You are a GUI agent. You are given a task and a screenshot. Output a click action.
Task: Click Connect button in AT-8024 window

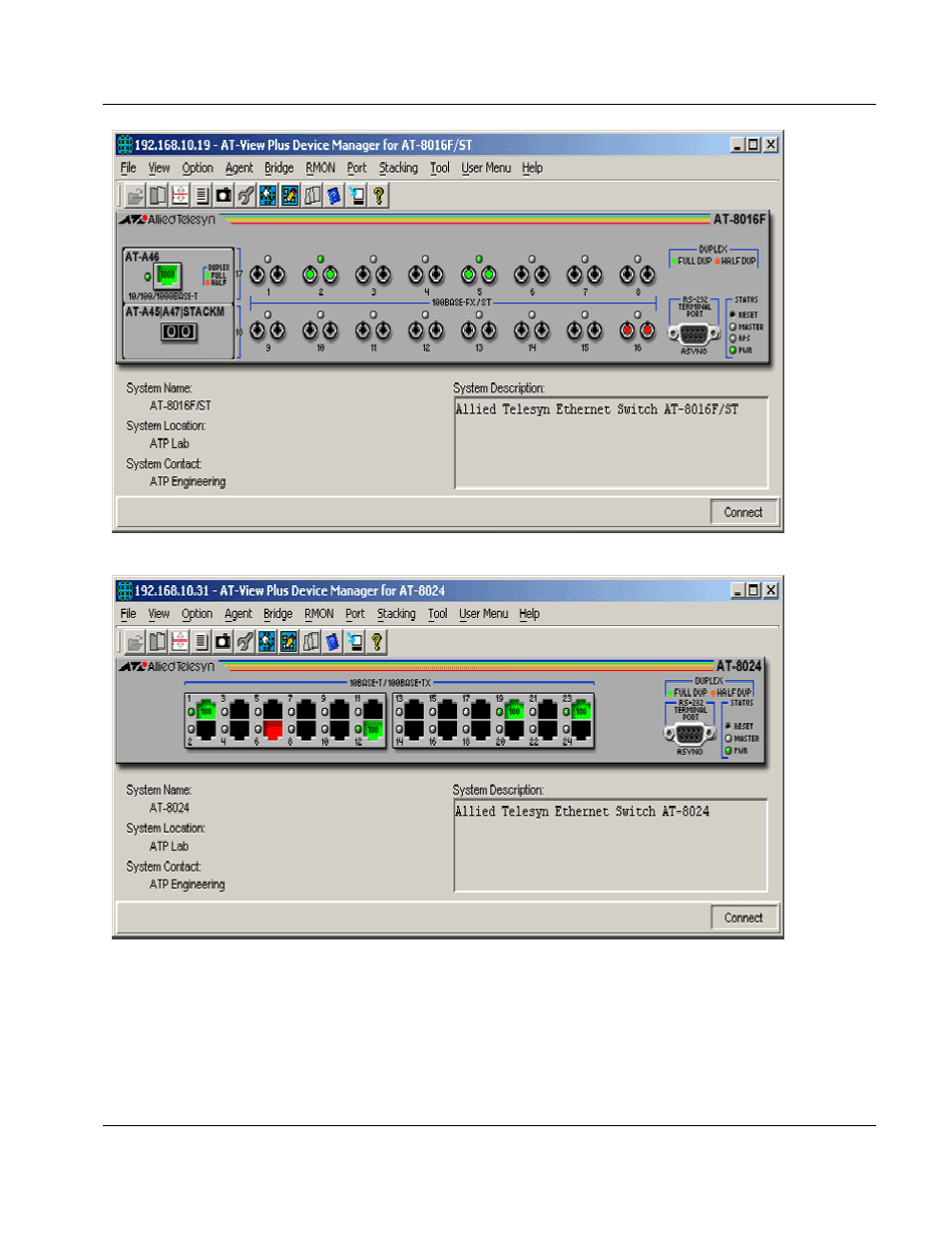743,918
